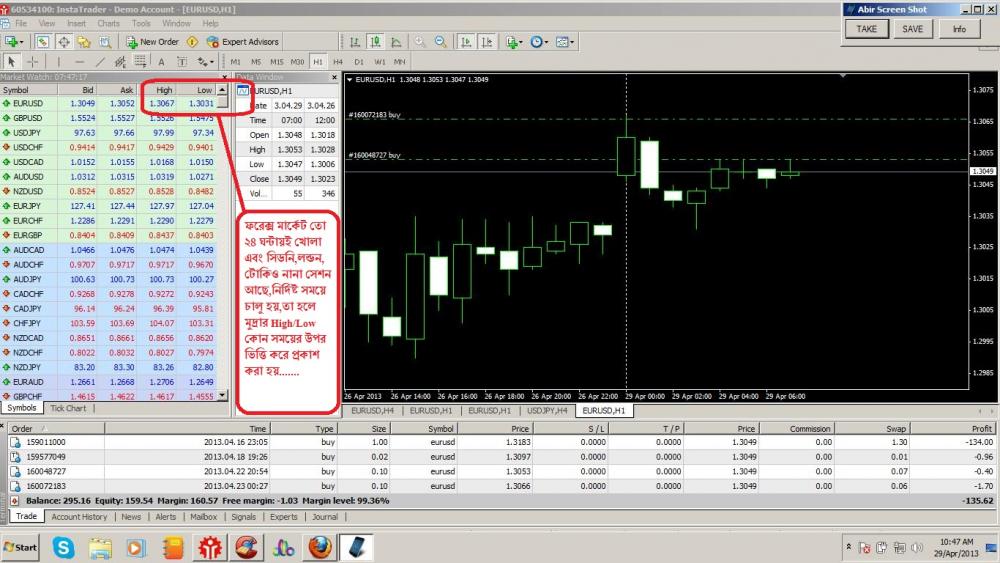Click the chart tabs scroll-right arrow

point(991,411)
